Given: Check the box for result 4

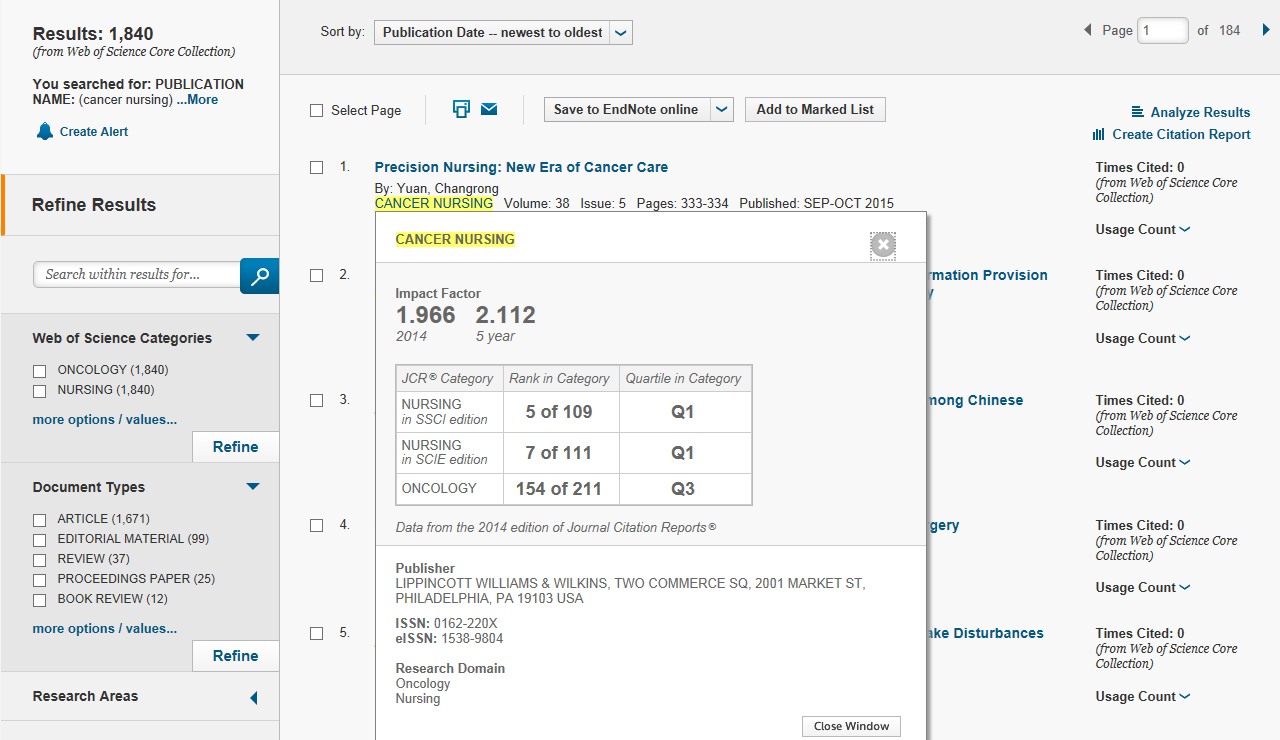Looking at the screenshot, I should tap(317, 526).
